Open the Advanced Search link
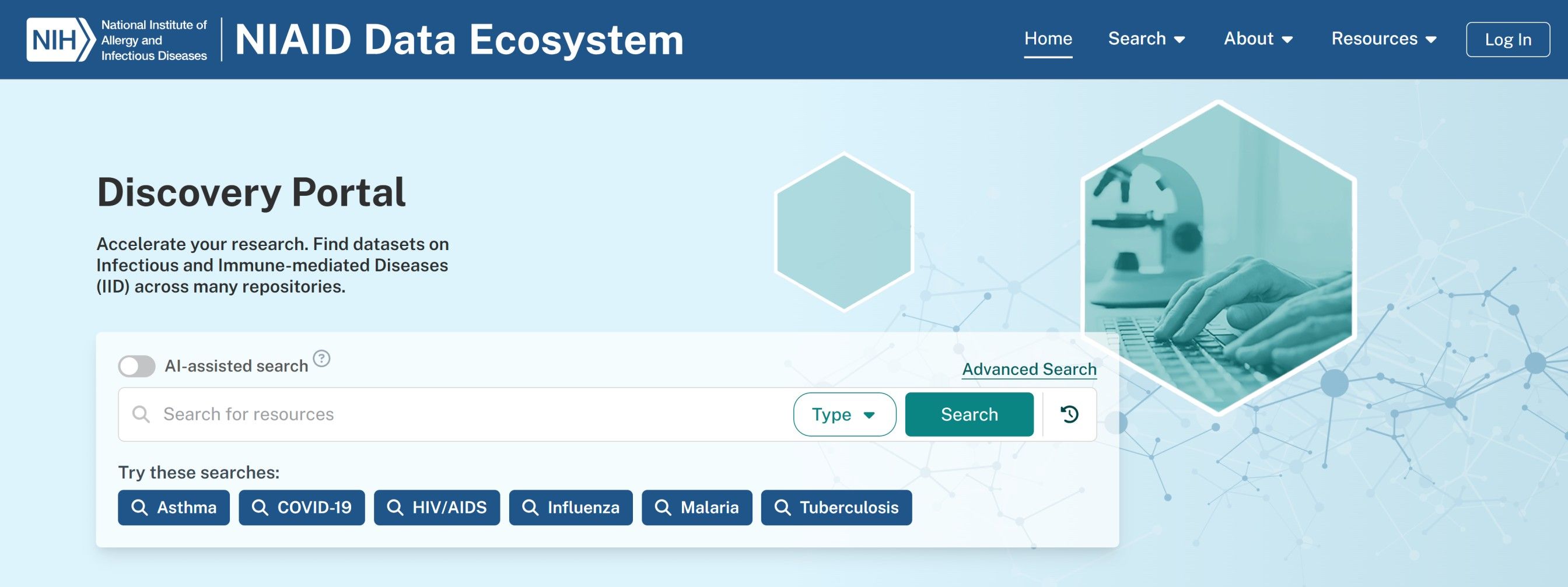 [x=1030, y=369]
